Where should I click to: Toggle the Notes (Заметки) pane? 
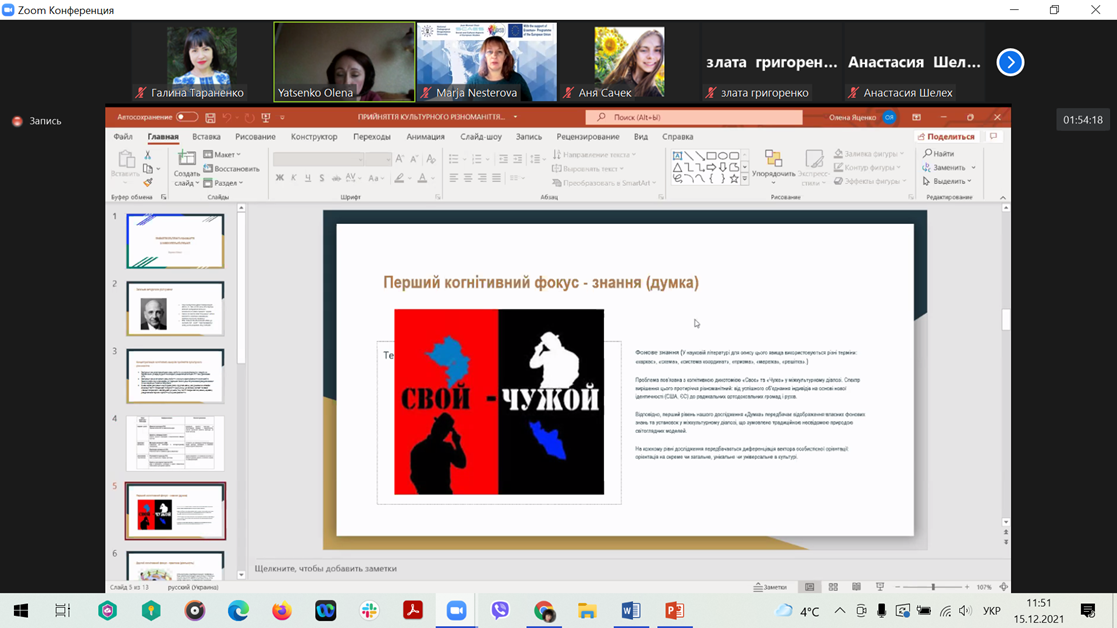pos(770,587)
